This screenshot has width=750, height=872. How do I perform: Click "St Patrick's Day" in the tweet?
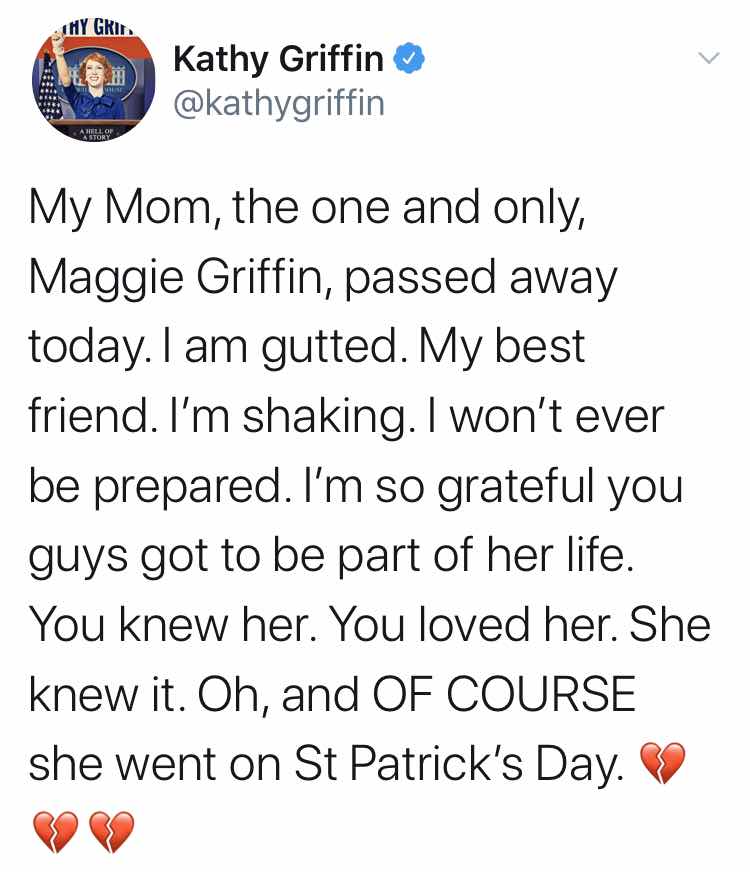[459, 764]
